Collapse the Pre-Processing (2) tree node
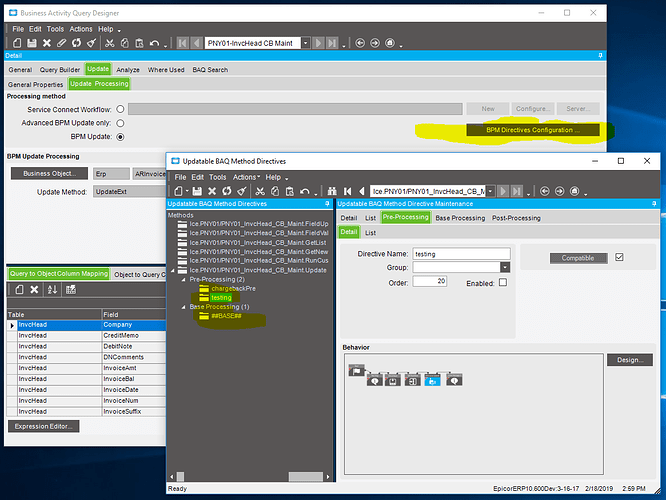Image resolution: width=666 pixels, height=500 pixels. 183,280
